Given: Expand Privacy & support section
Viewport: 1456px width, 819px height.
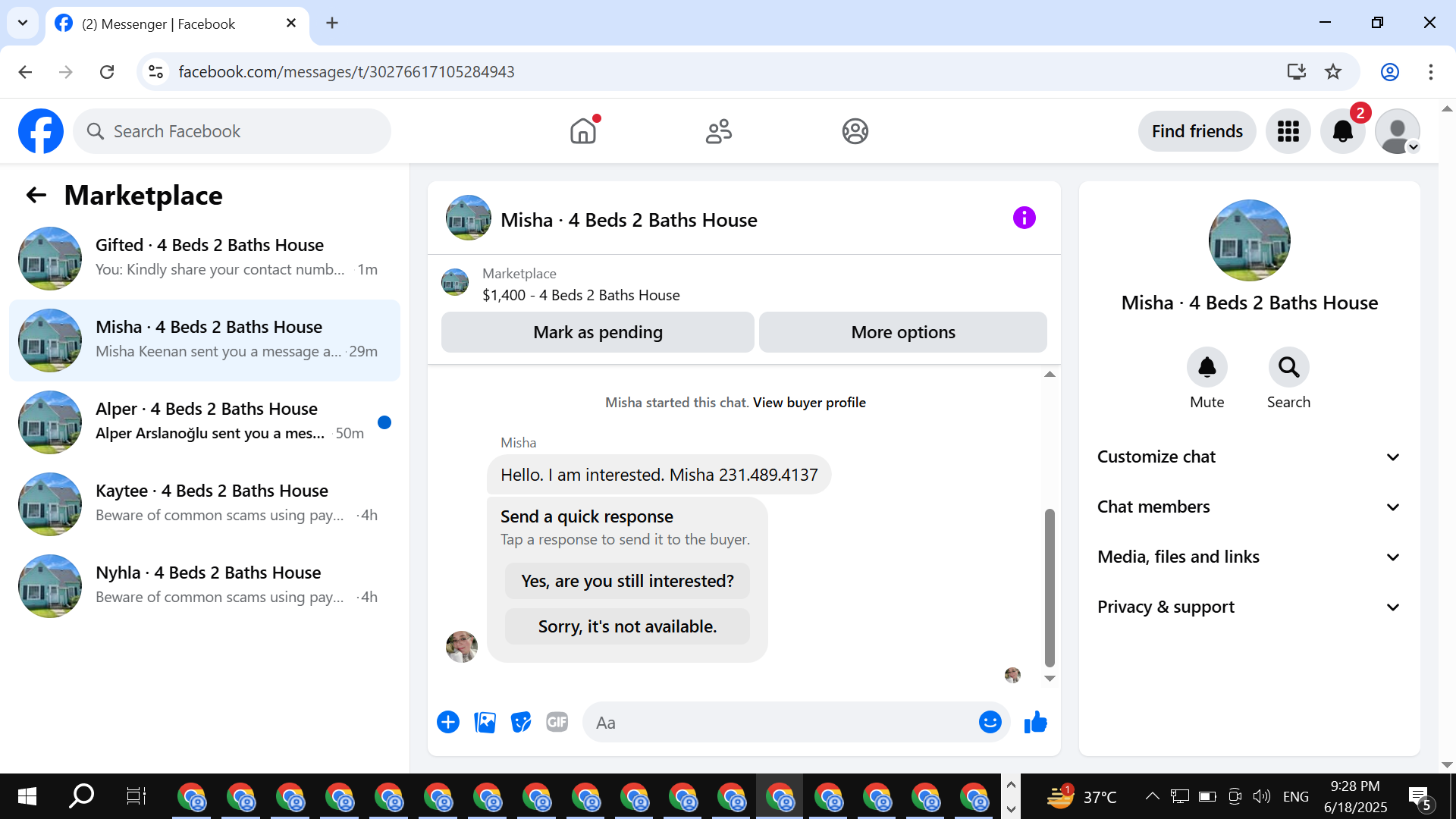Looking at the screenshot, I should click(x=1249, y=607).
